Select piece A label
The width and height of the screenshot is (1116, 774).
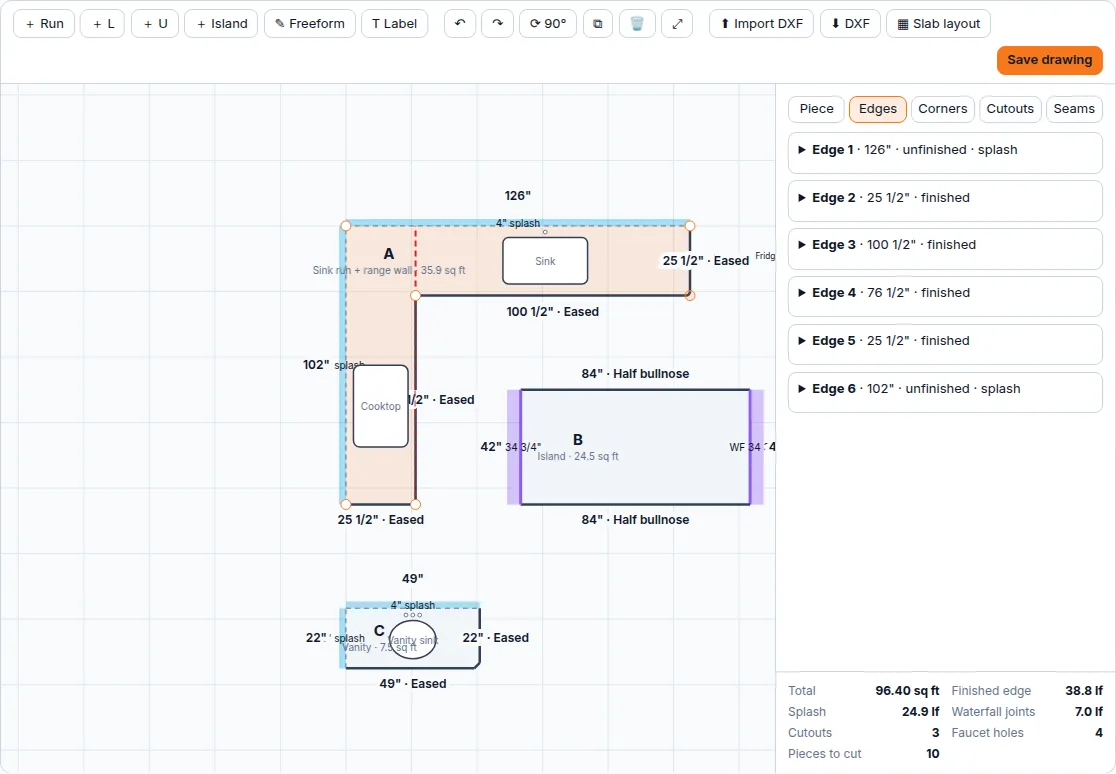point(389,253)
